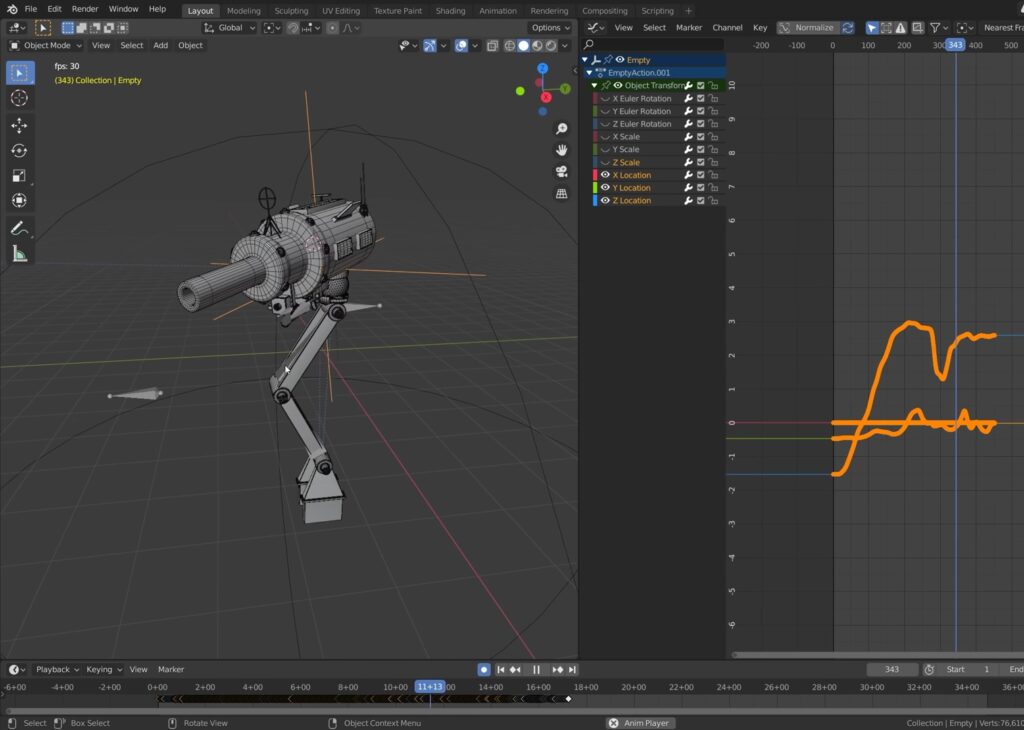This screenshot has width=1024, height=730.
Task: Open the shading options dropdown arrow
Action: 566,45
